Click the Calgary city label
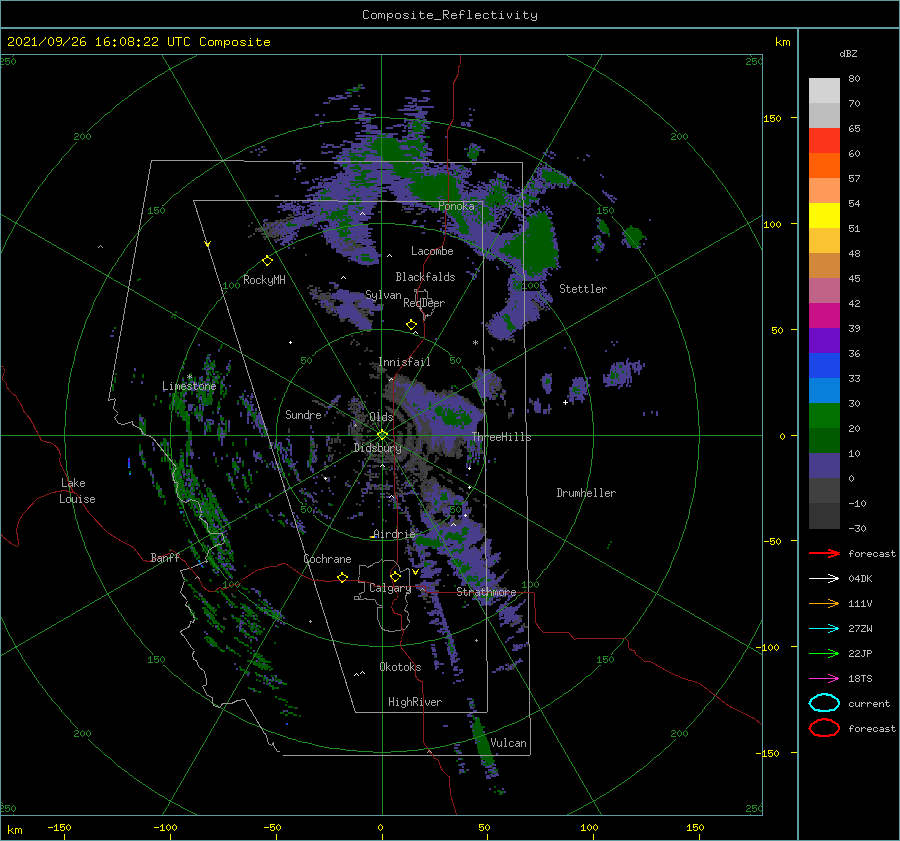Image resolution: width=900 pixels, height=841 pixels. [390, 588]
